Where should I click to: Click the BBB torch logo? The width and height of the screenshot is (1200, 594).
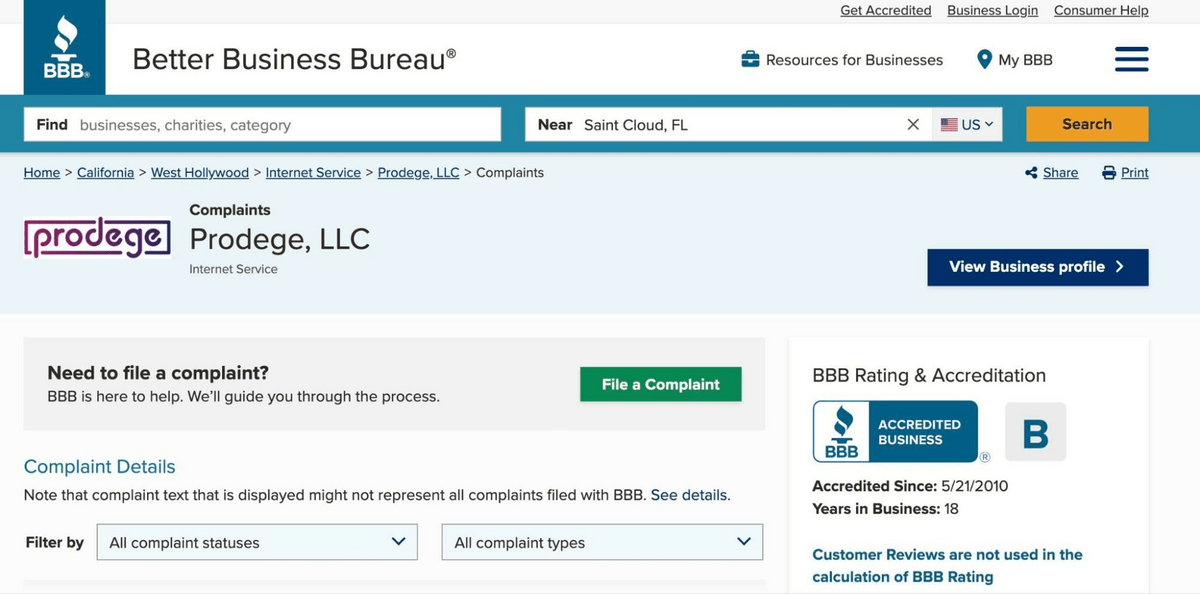[x=65, y=47]
